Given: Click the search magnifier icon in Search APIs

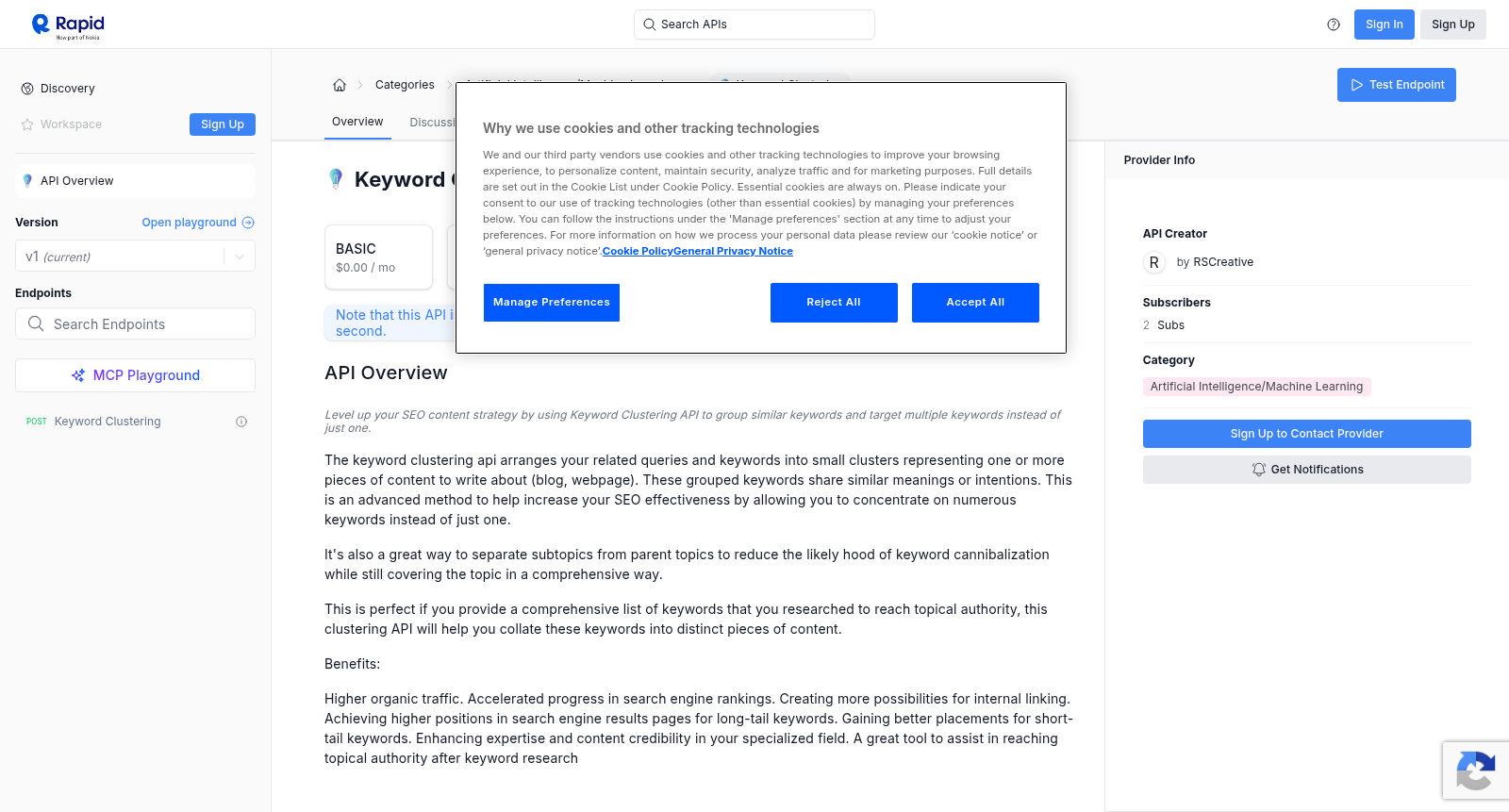Looking at the screenshot, I should tap(649, 25).
